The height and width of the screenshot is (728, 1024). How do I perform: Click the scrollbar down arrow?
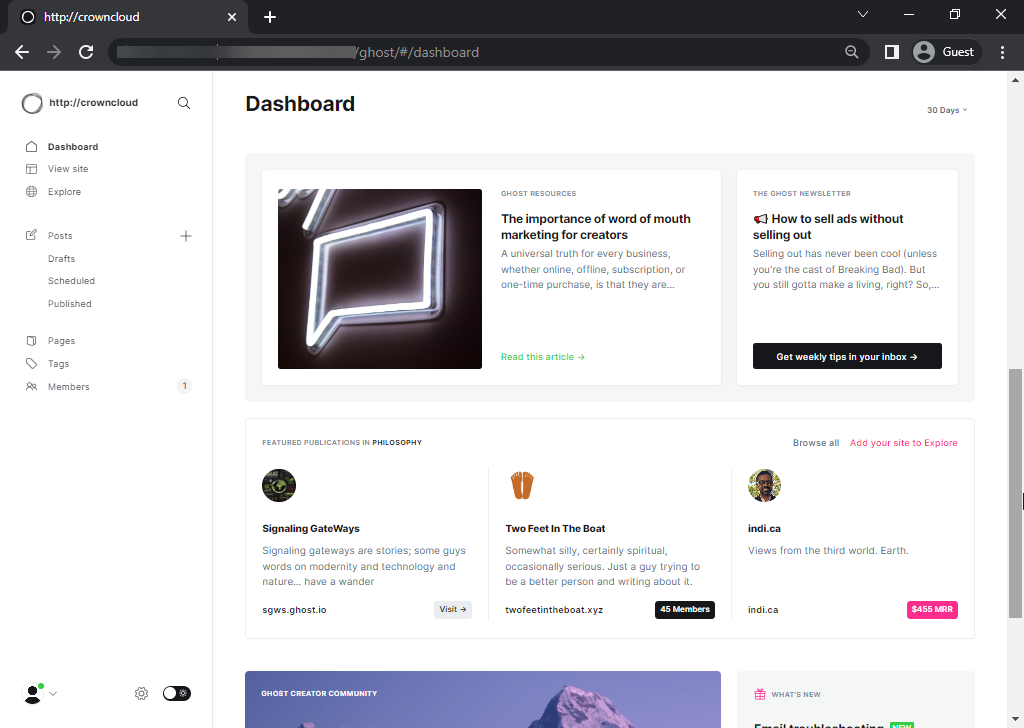(1015, 720)
